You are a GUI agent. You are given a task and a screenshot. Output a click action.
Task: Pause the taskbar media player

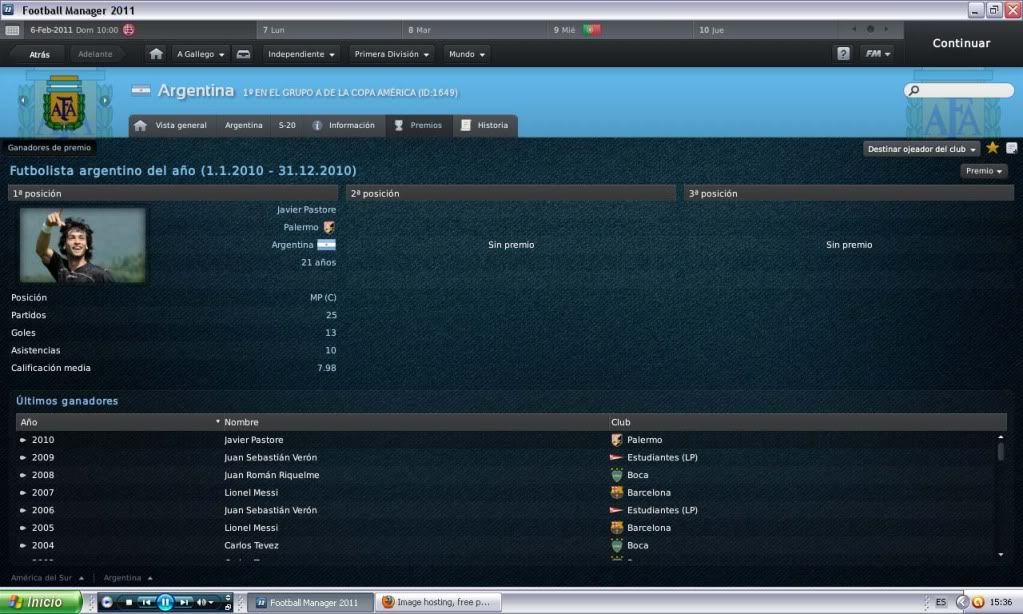coord(165,602)
